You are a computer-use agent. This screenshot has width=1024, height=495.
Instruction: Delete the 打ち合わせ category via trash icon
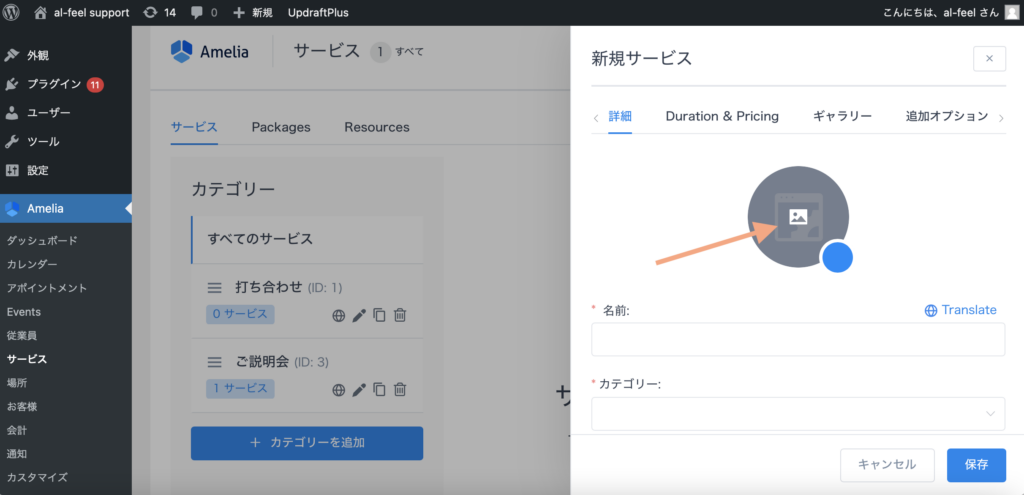click(x=399, y=315)
